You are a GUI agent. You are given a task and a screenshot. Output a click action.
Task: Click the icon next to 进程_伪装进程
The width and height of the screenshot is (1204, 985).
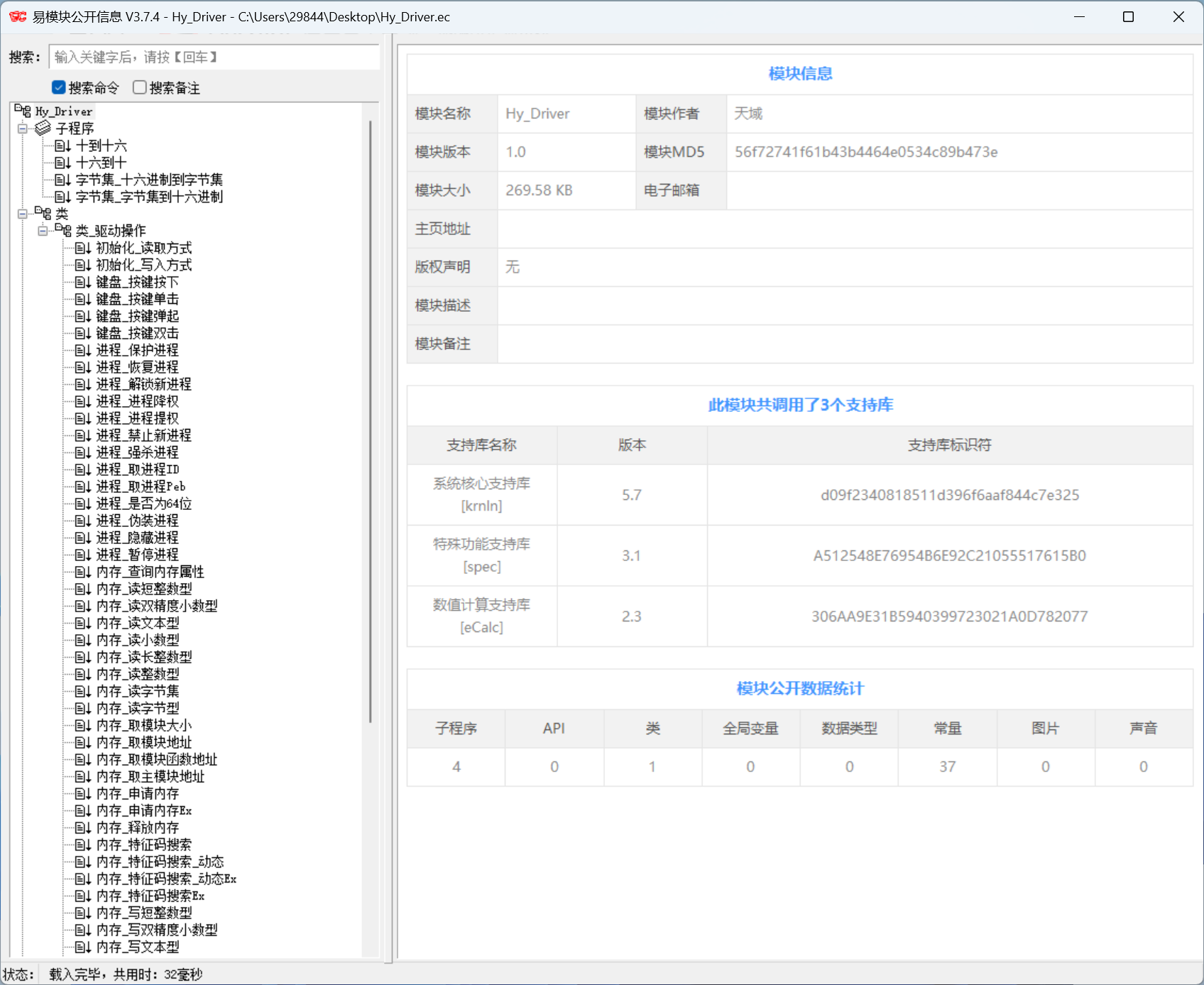(83, 521)
